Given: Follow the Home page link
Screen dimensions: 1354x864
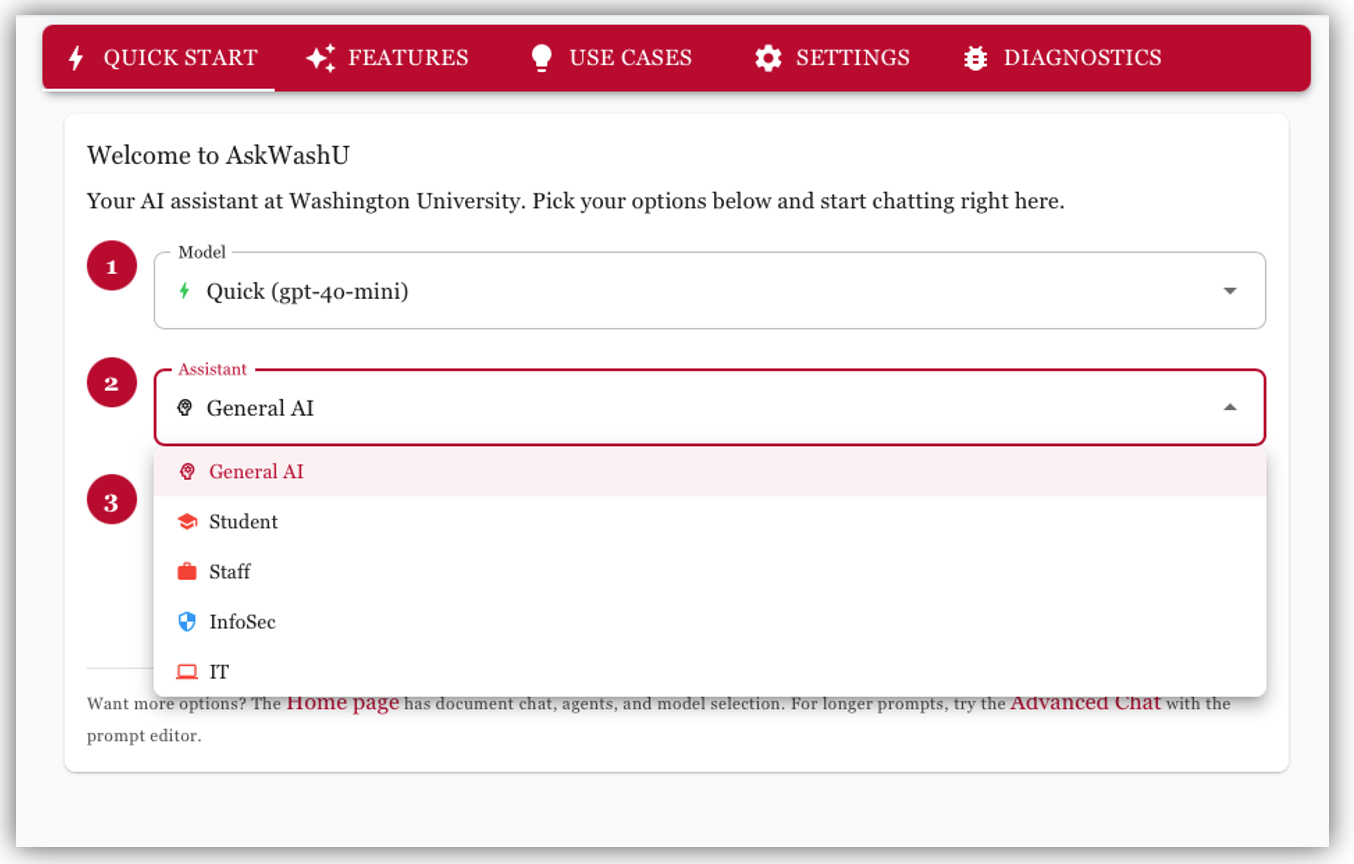Looking at the screenshot, I should 342,703.
